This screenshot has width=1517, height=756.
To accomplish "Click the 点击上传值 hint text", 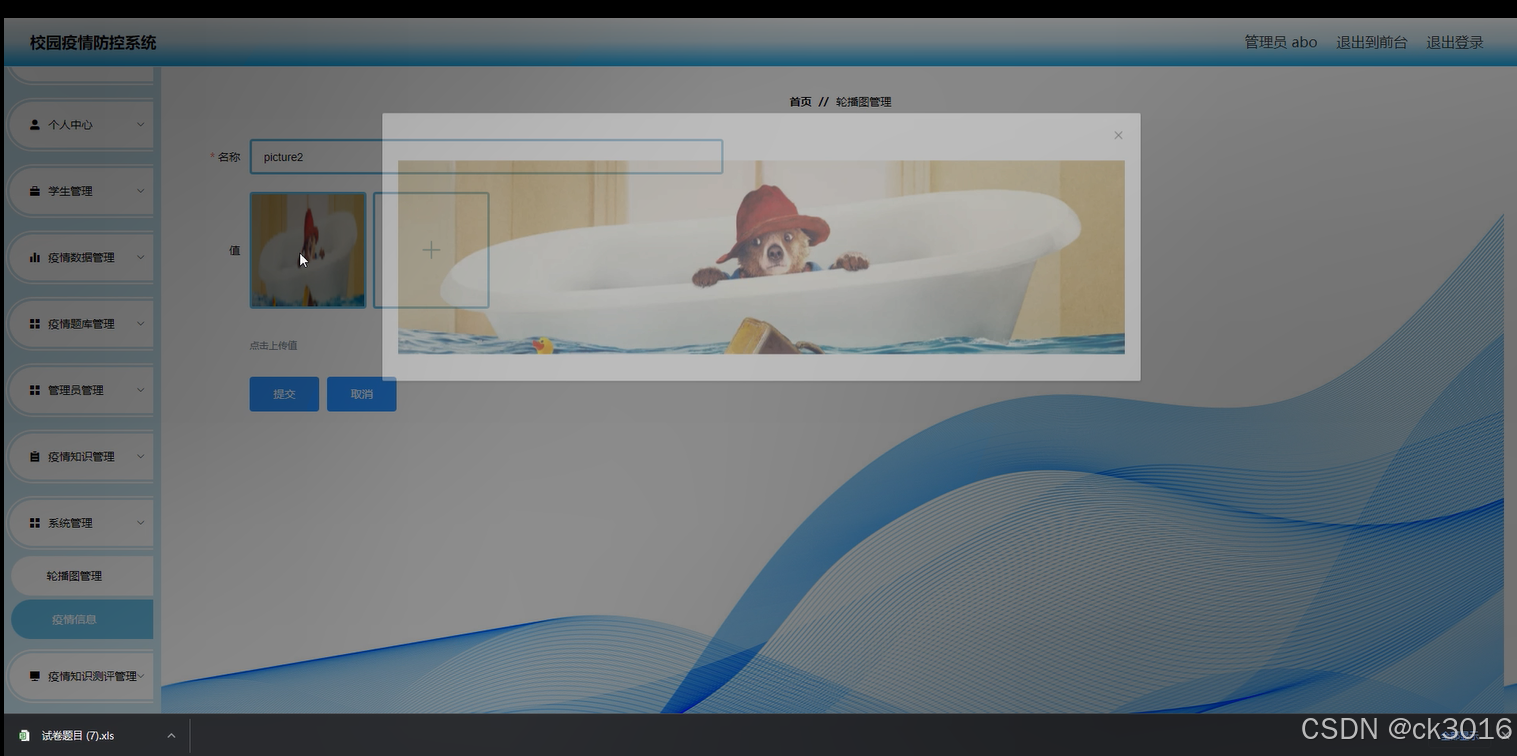I will 273,345.
